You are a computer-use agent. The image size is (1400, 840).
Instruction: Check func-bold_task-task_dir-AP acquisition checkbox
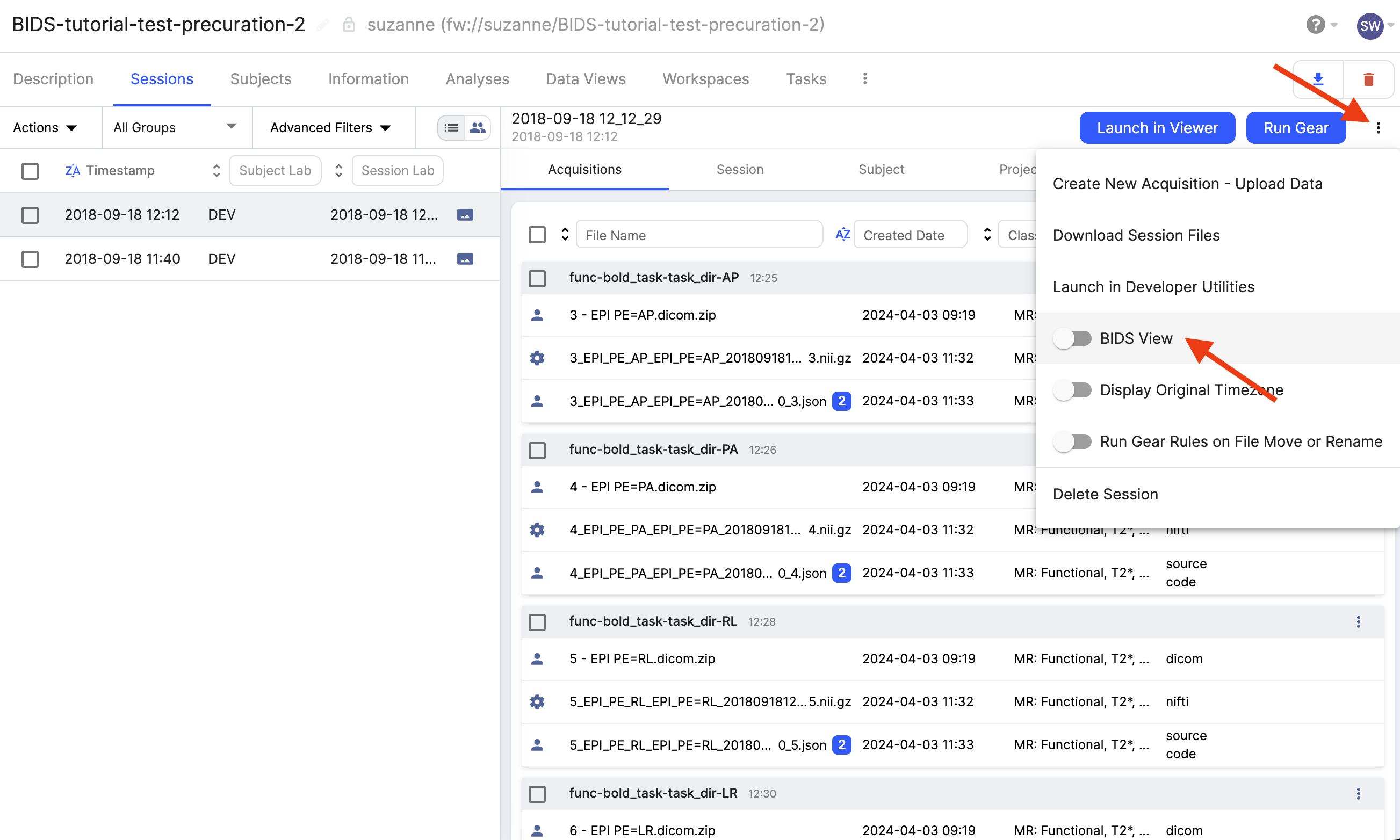tap(537, 279)
